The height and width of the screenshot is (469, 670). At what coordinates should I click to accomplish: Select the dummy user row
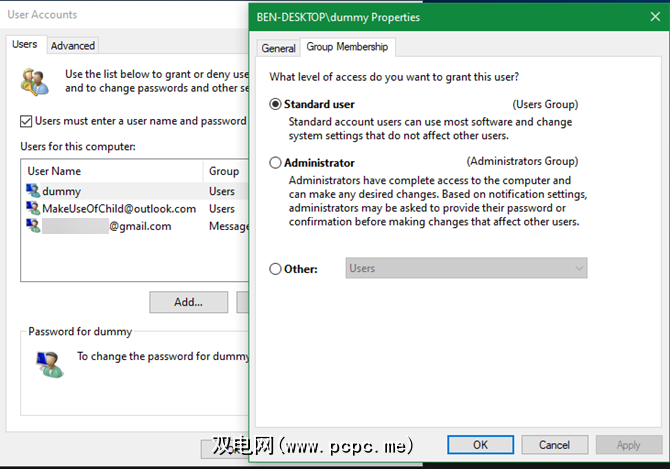coord(136,191)
